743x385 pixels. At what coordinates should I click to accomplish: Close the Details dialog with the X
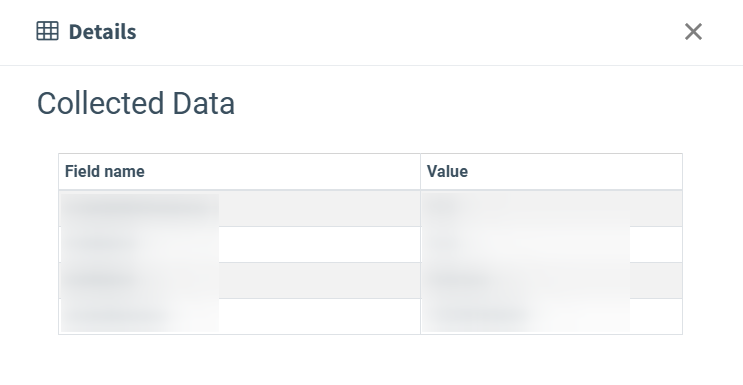pos(693,32)
